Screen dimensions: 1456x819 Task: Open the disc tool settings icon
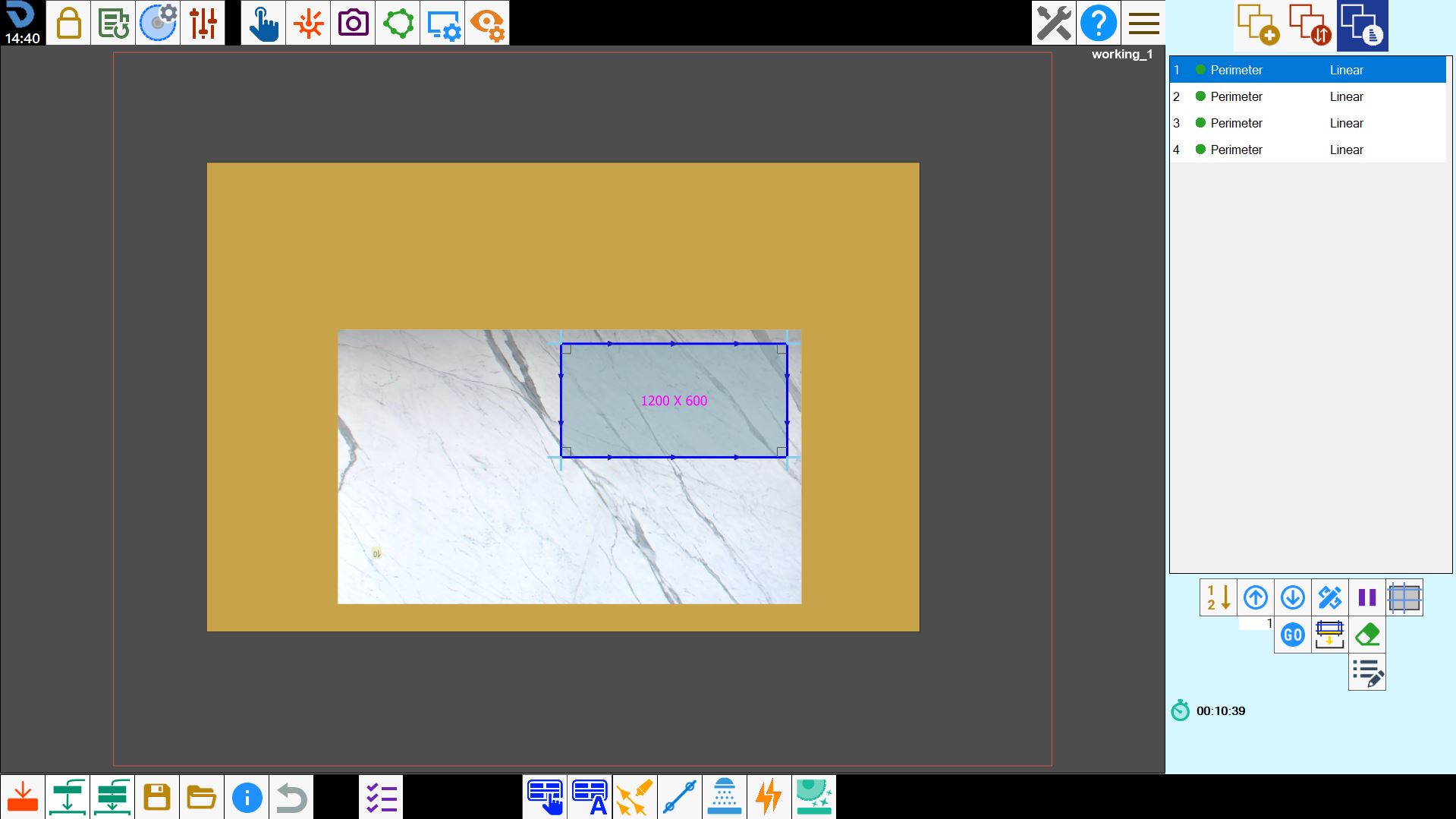click(x=158, y=23)
